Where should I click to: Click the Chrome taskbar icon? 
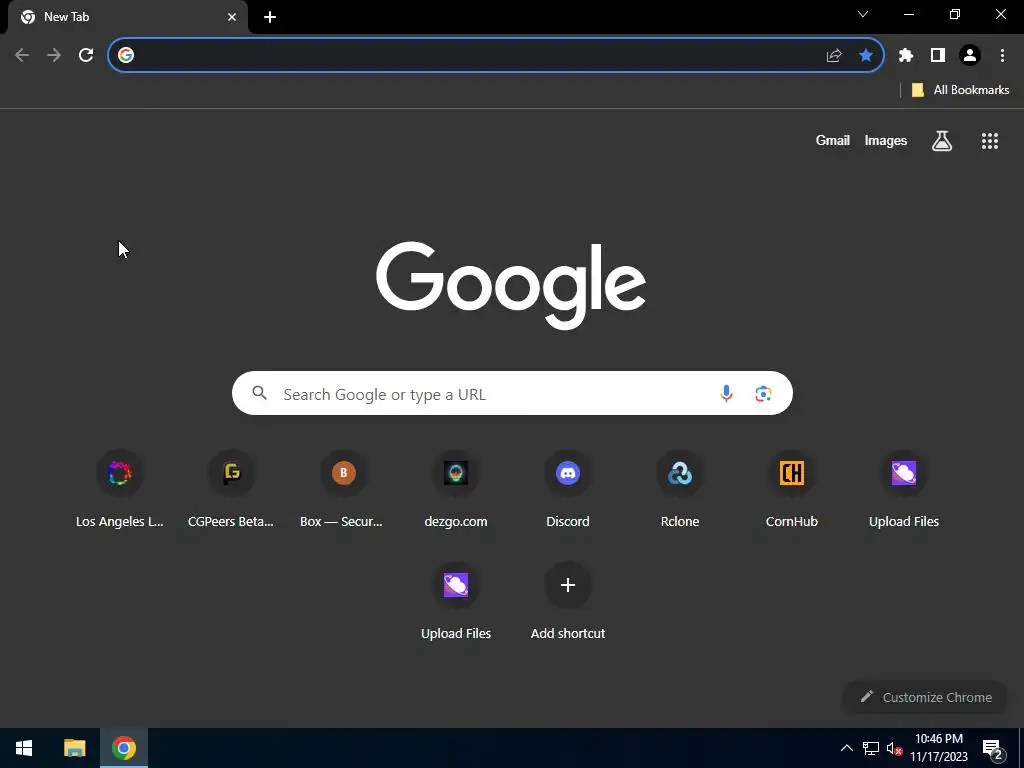[x=124, y=748]
